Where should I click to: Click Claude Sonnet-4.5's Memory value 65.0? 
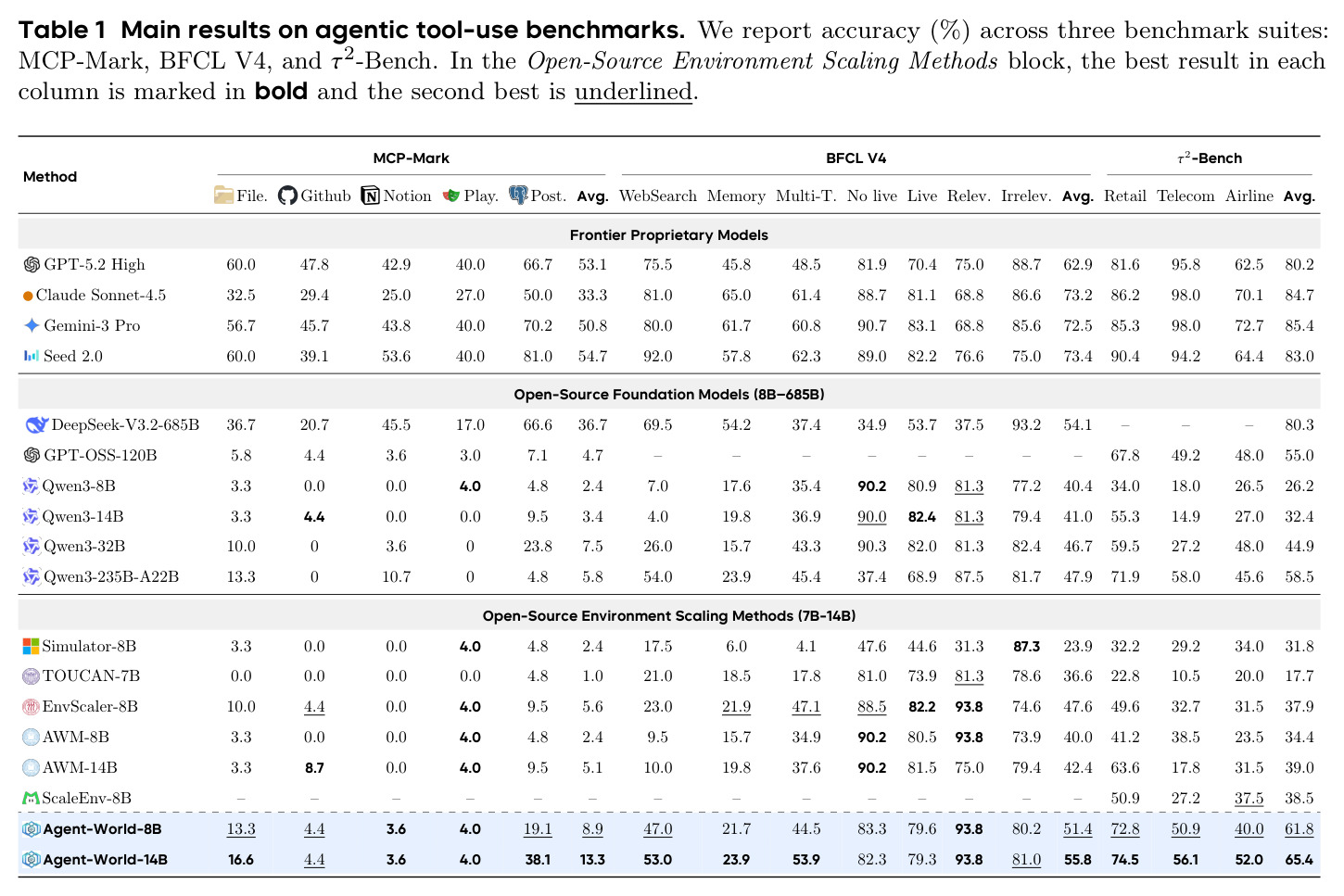(736, 296)
